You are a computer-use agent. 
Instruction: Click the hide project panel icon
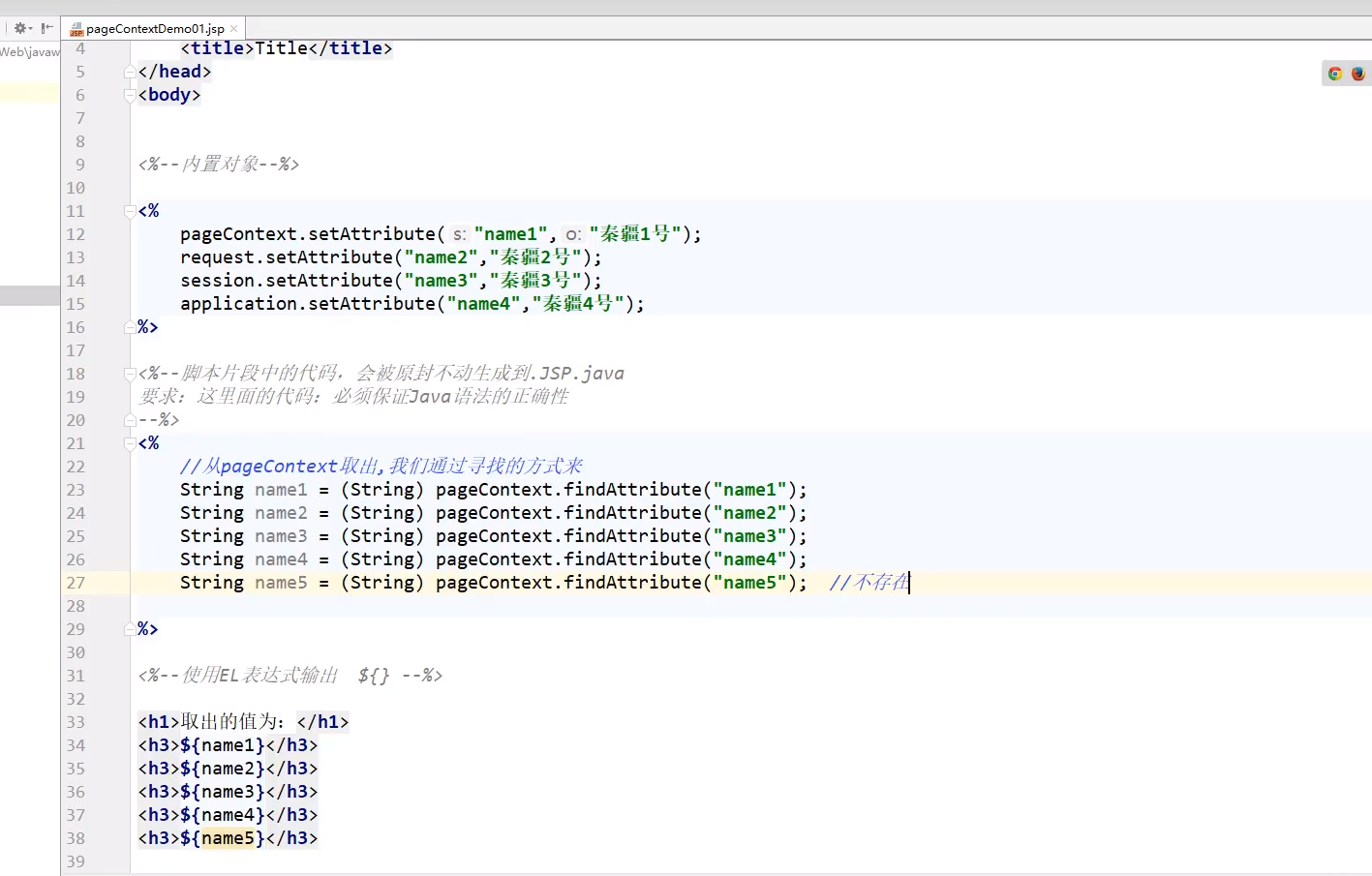[x=46, y=28]
